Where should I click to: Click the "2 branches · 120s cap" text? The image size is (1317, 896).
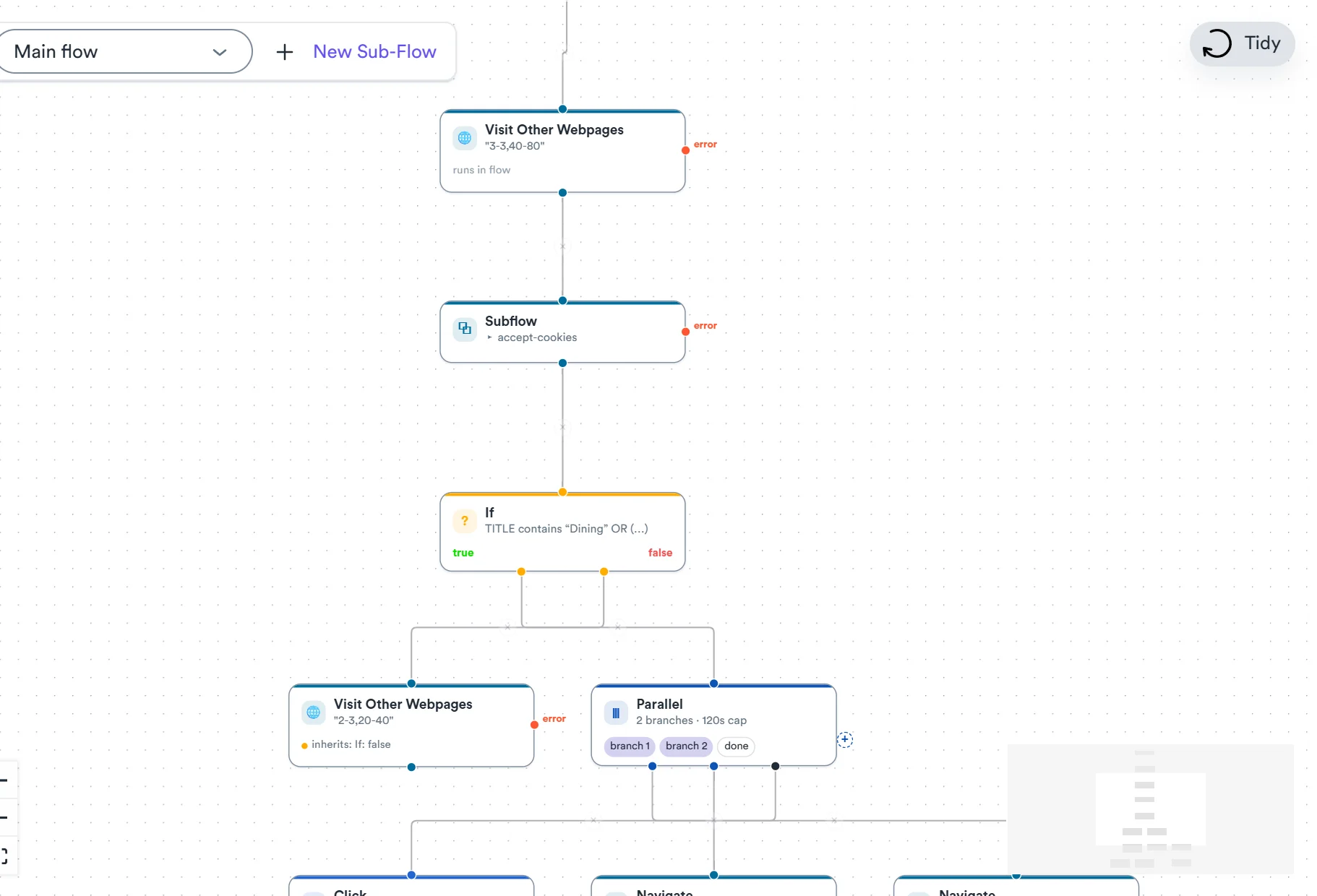[691, 720]
